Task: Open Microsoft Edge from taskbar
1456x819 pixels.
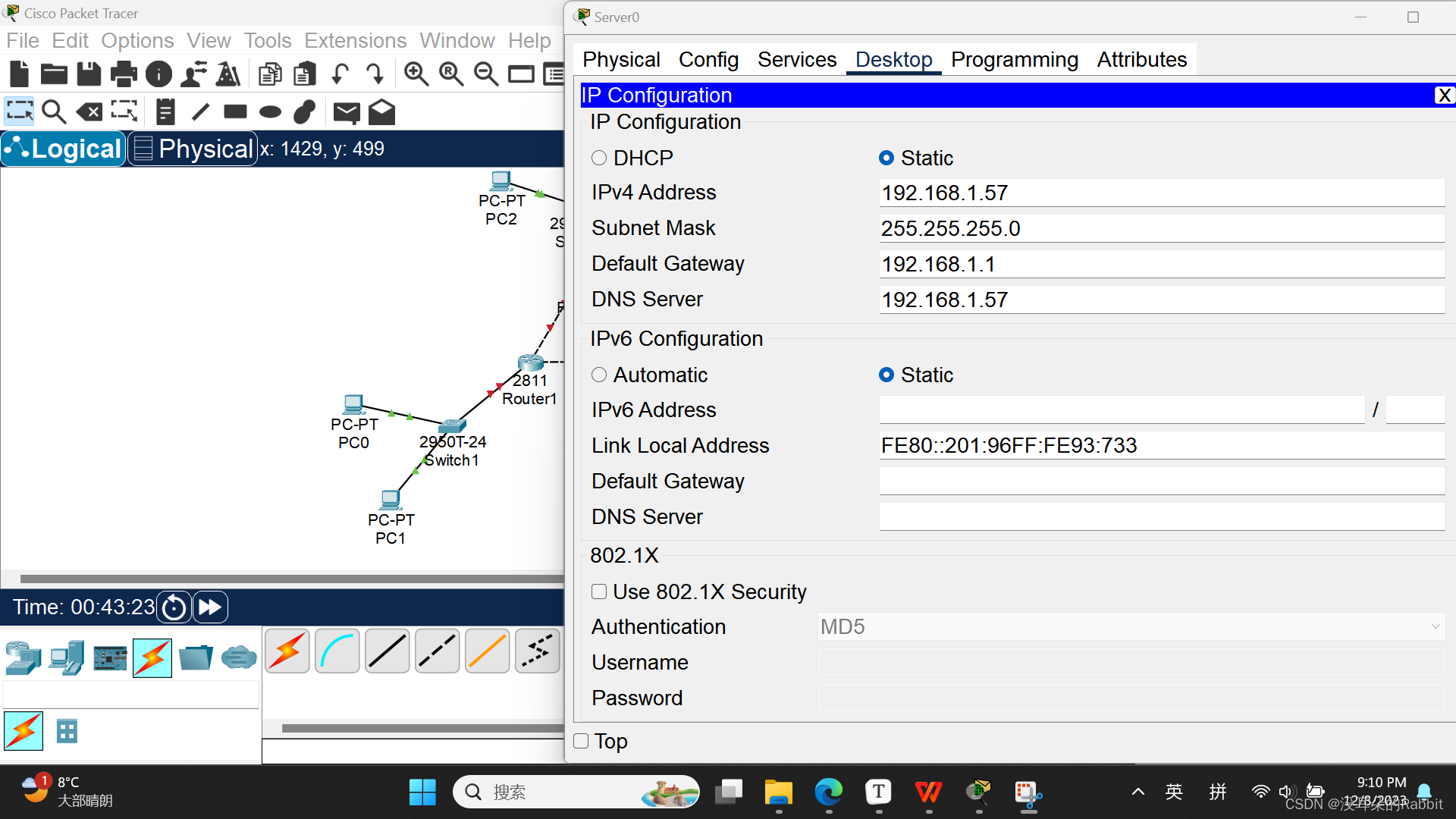Action: tap(829, 792)
